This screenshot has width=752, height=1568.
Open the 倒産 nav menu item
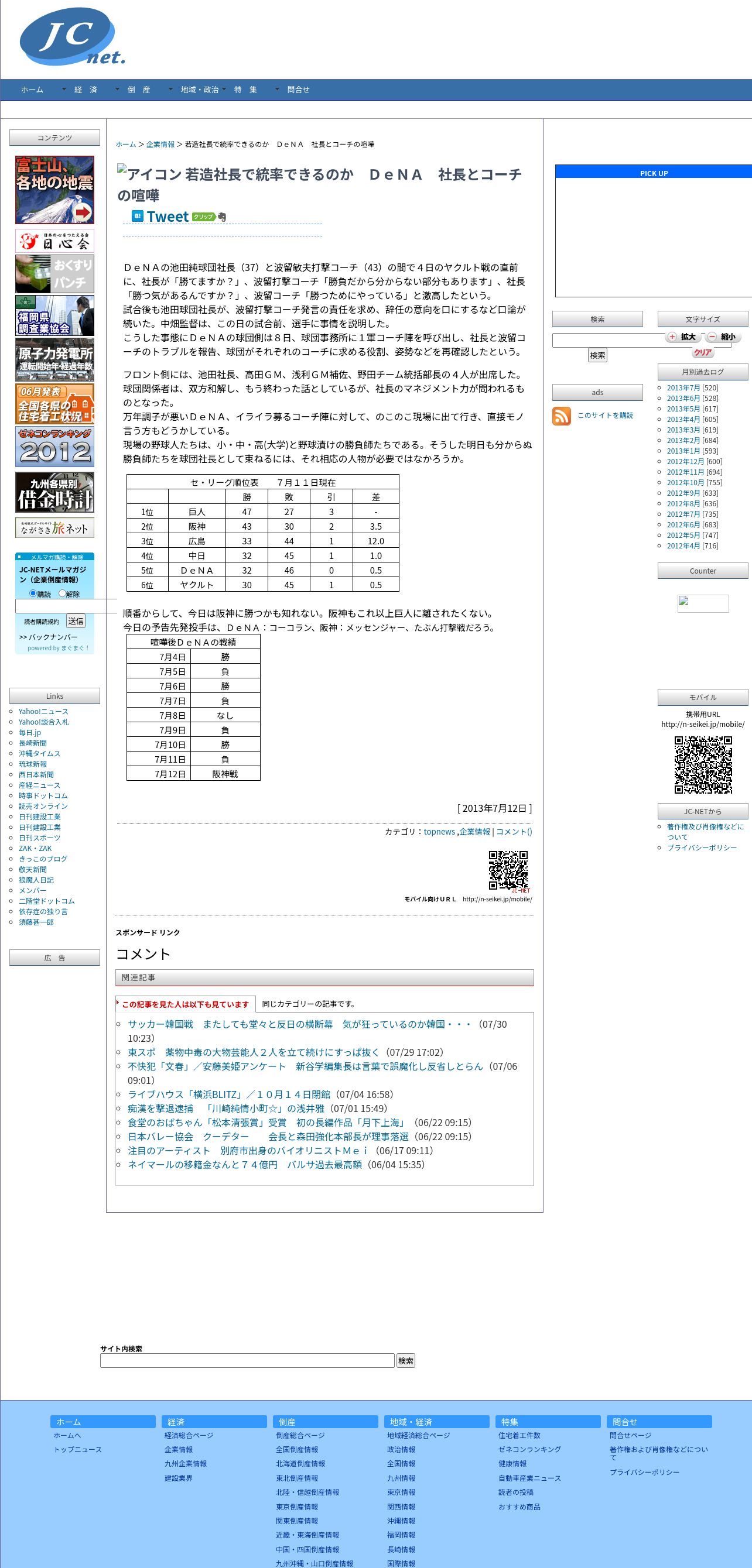139,90
